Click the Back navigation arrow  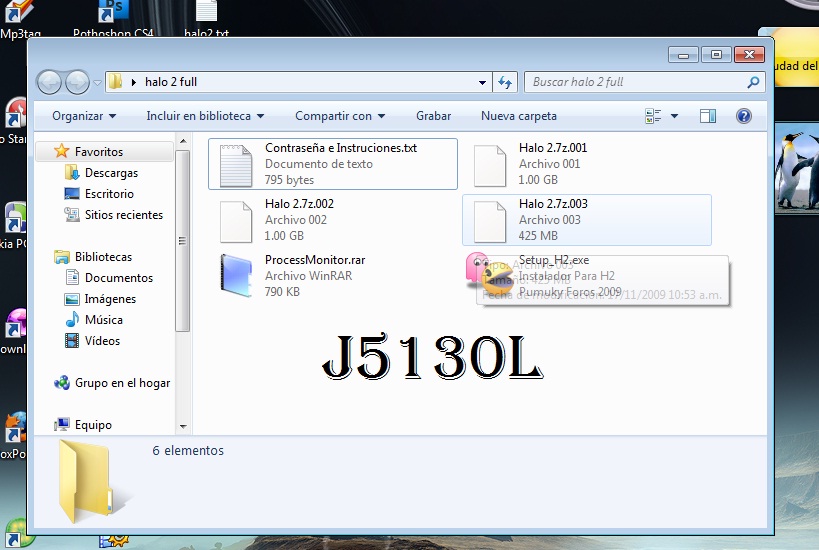tap(50, 83)
